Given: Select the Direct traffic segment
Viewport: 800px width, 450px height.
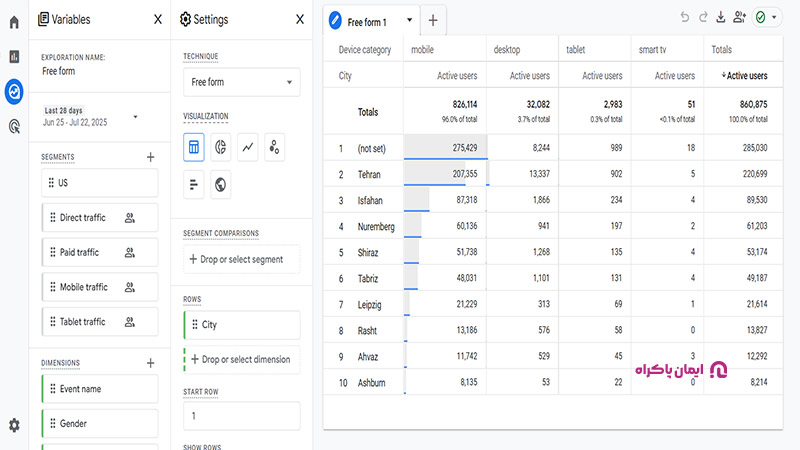Looking at the screenshot, I should (x=100, y=218).
